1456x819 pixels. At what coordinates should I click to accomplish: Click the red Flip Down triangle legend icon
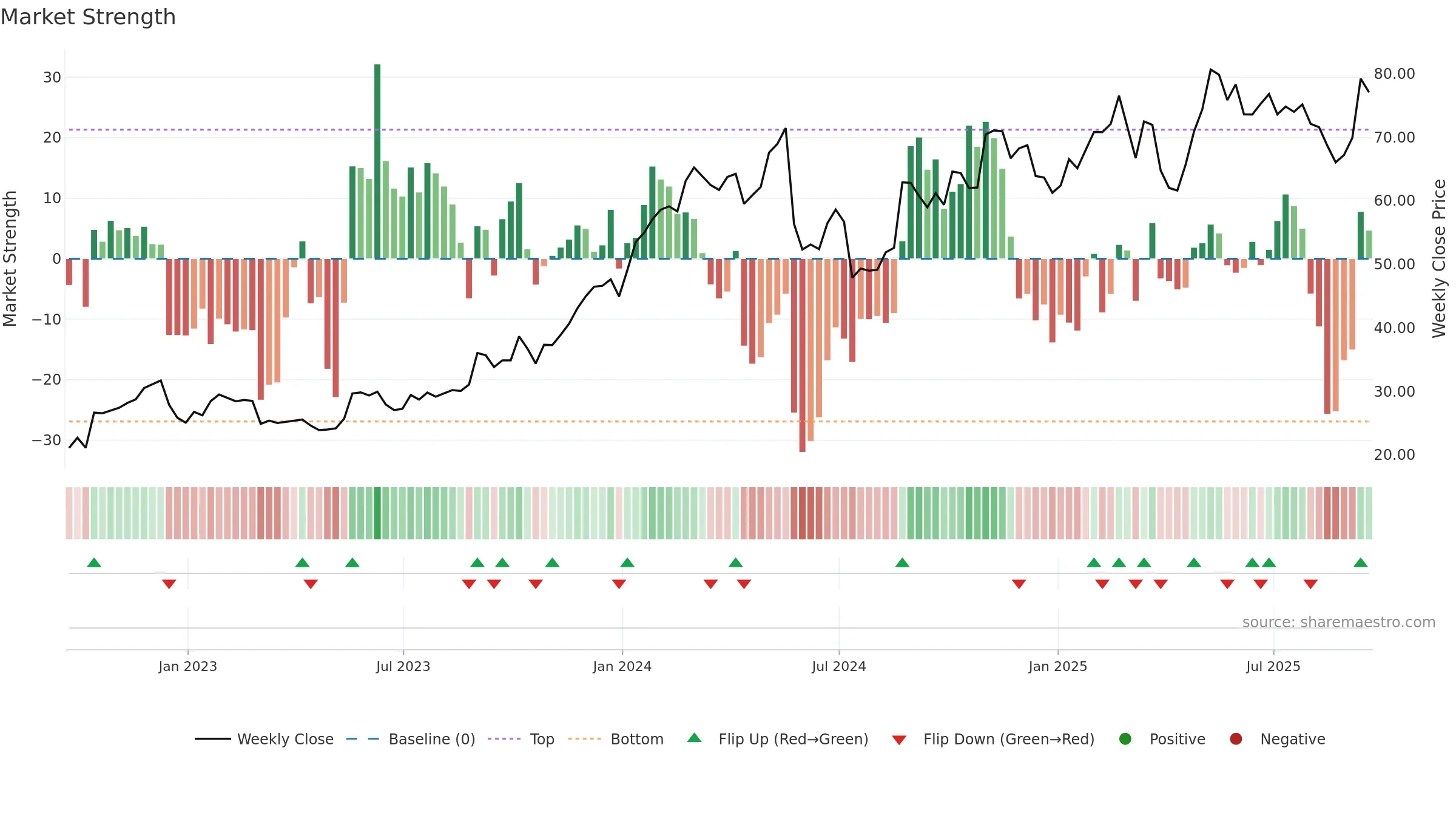[x=899, y=740]
